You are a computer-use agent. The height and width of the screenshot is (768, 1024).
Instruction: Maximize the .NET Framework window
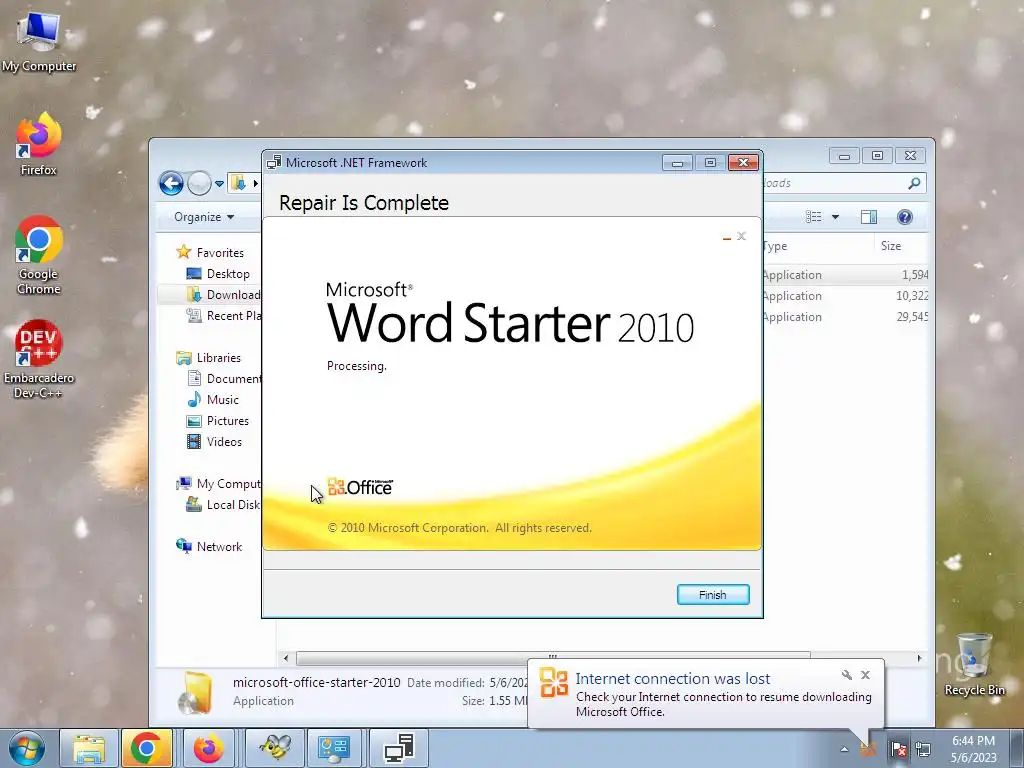710,163
